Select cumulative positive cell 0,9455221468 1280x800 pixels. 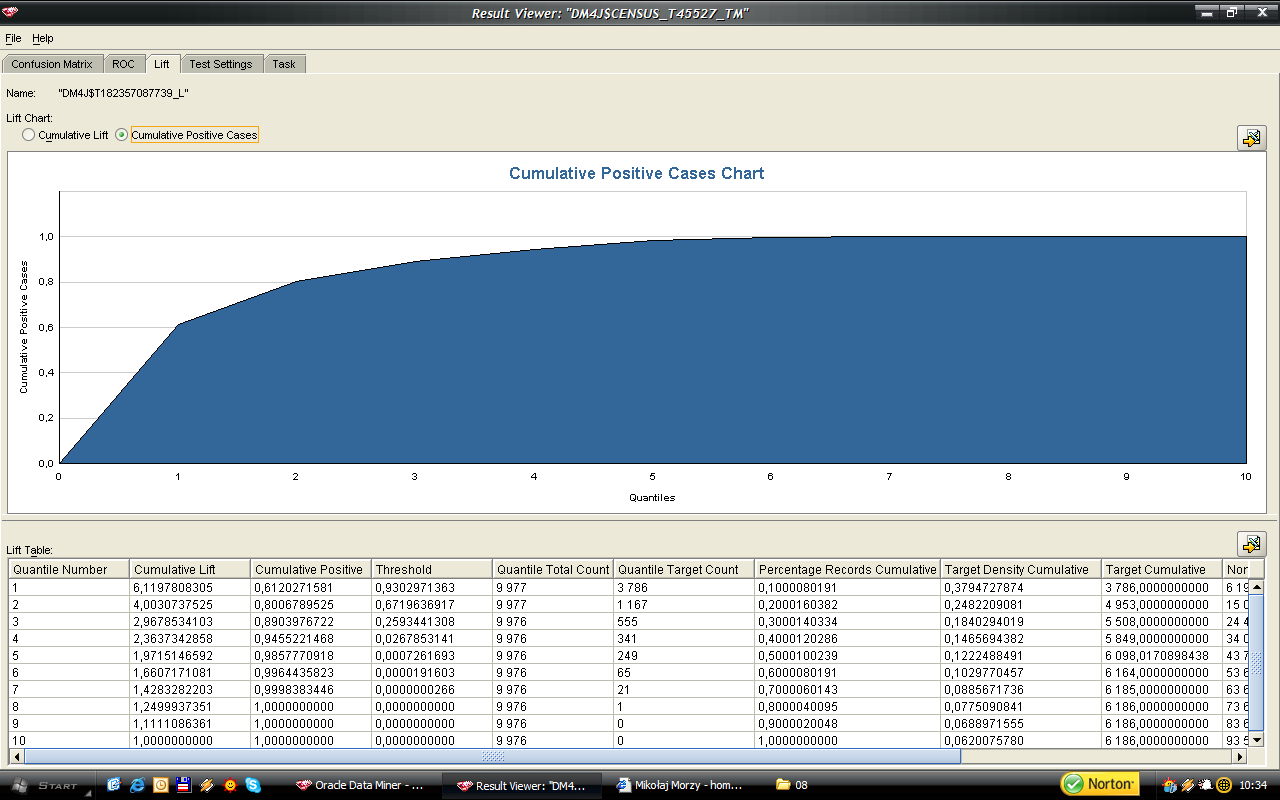311,639
